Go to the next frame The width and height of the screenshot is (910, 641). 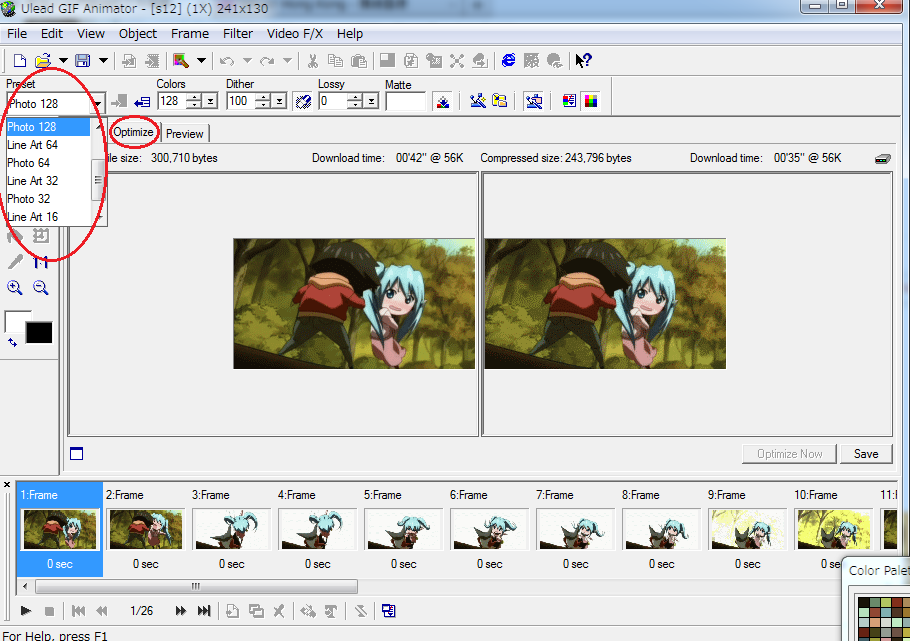tap(180, 611)
